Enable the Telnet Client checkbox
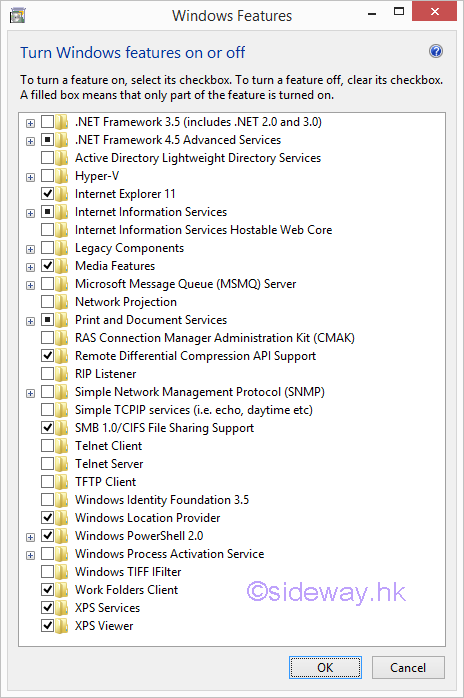The width and height of the screenshot is (464, 698). 47,446
